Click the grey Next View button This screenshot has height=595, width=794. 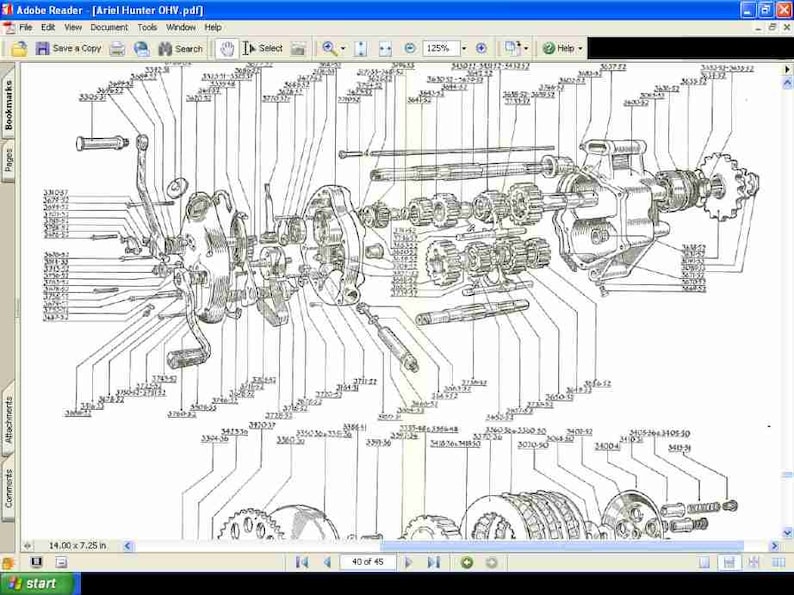(491, 563)
